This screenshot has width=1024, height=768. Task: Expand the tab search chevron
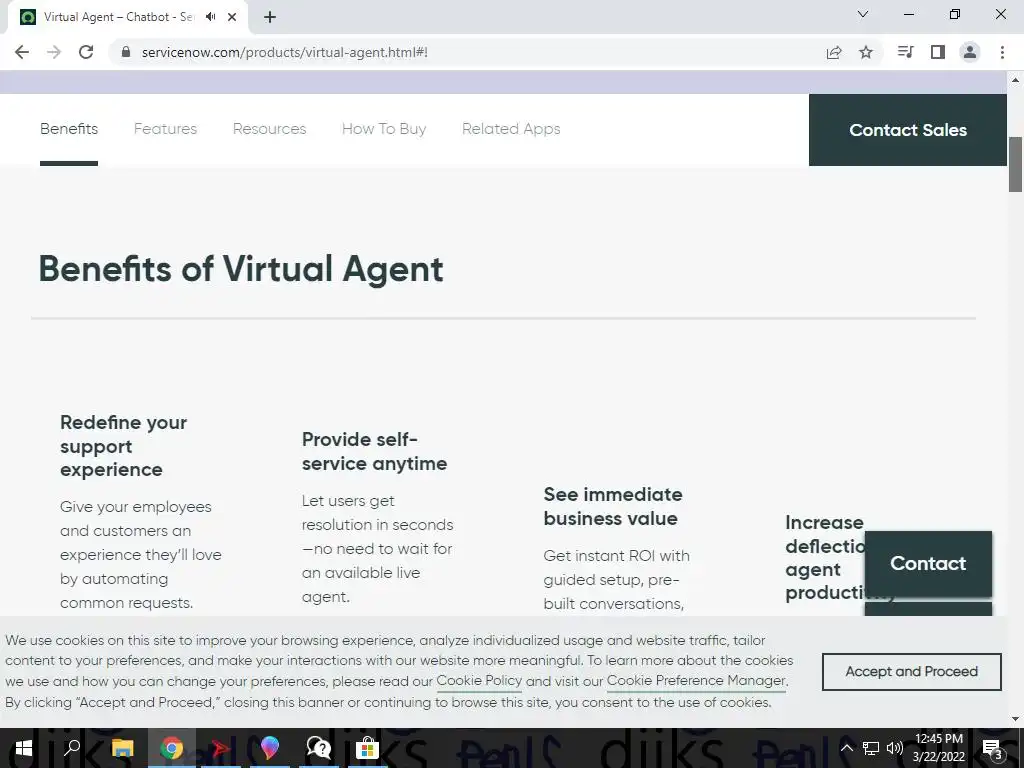pyautogui.click(x=863, y=14)
